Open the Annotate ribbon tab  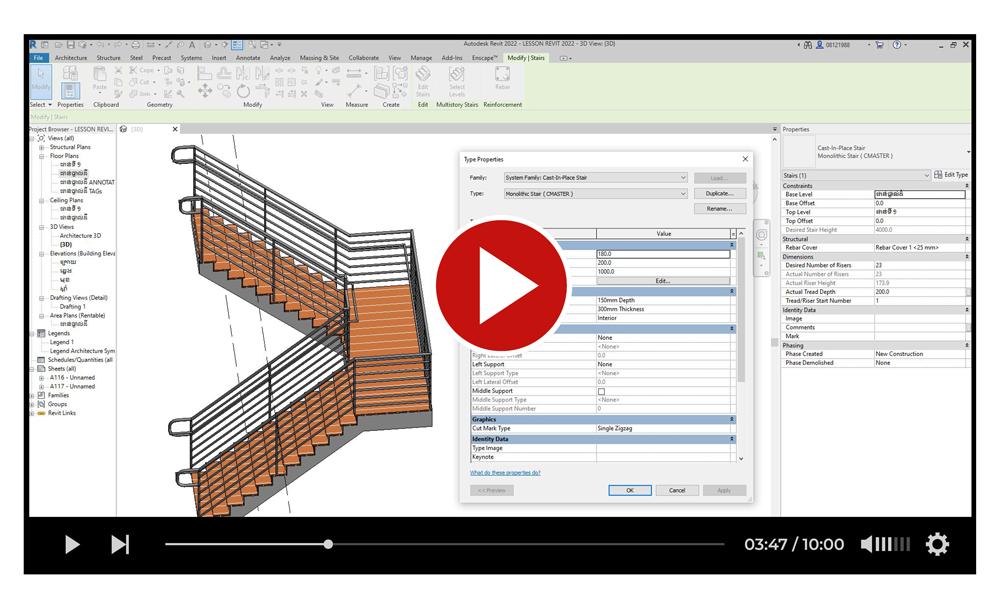point(247,58)
